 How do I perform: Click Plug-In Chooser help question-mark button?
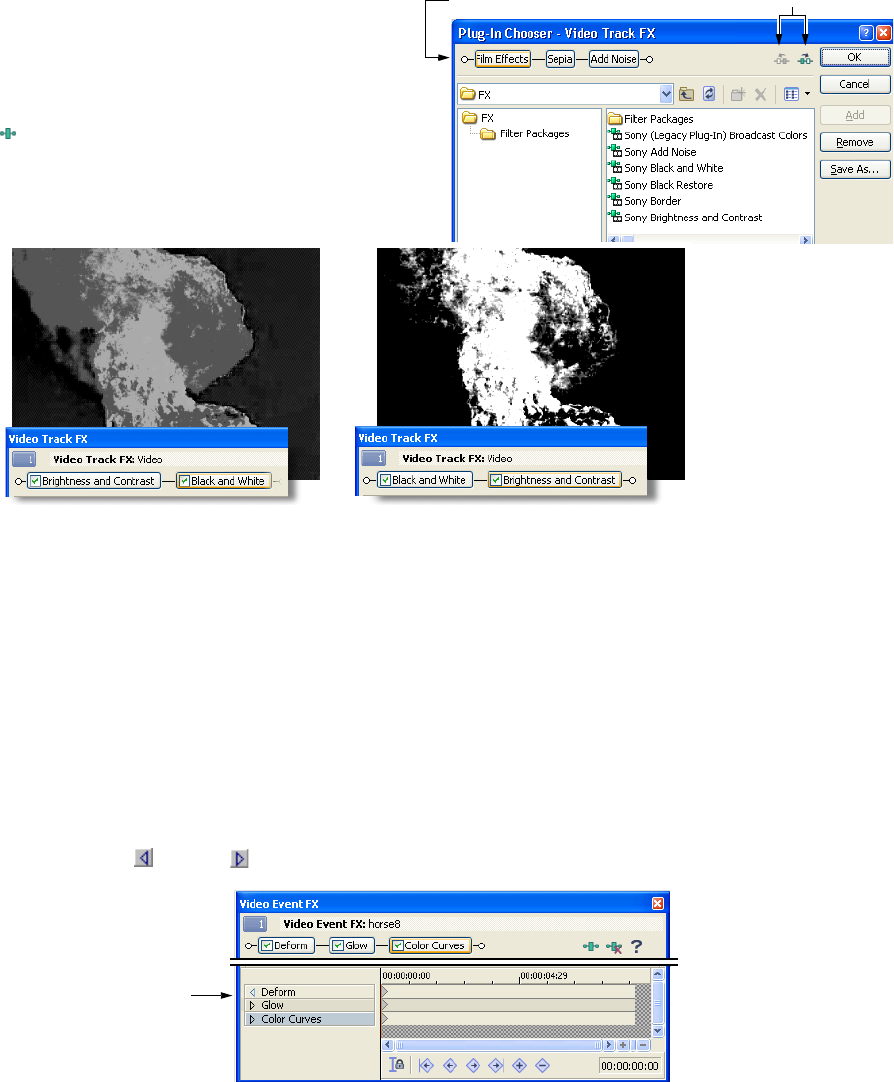(866, 33)
